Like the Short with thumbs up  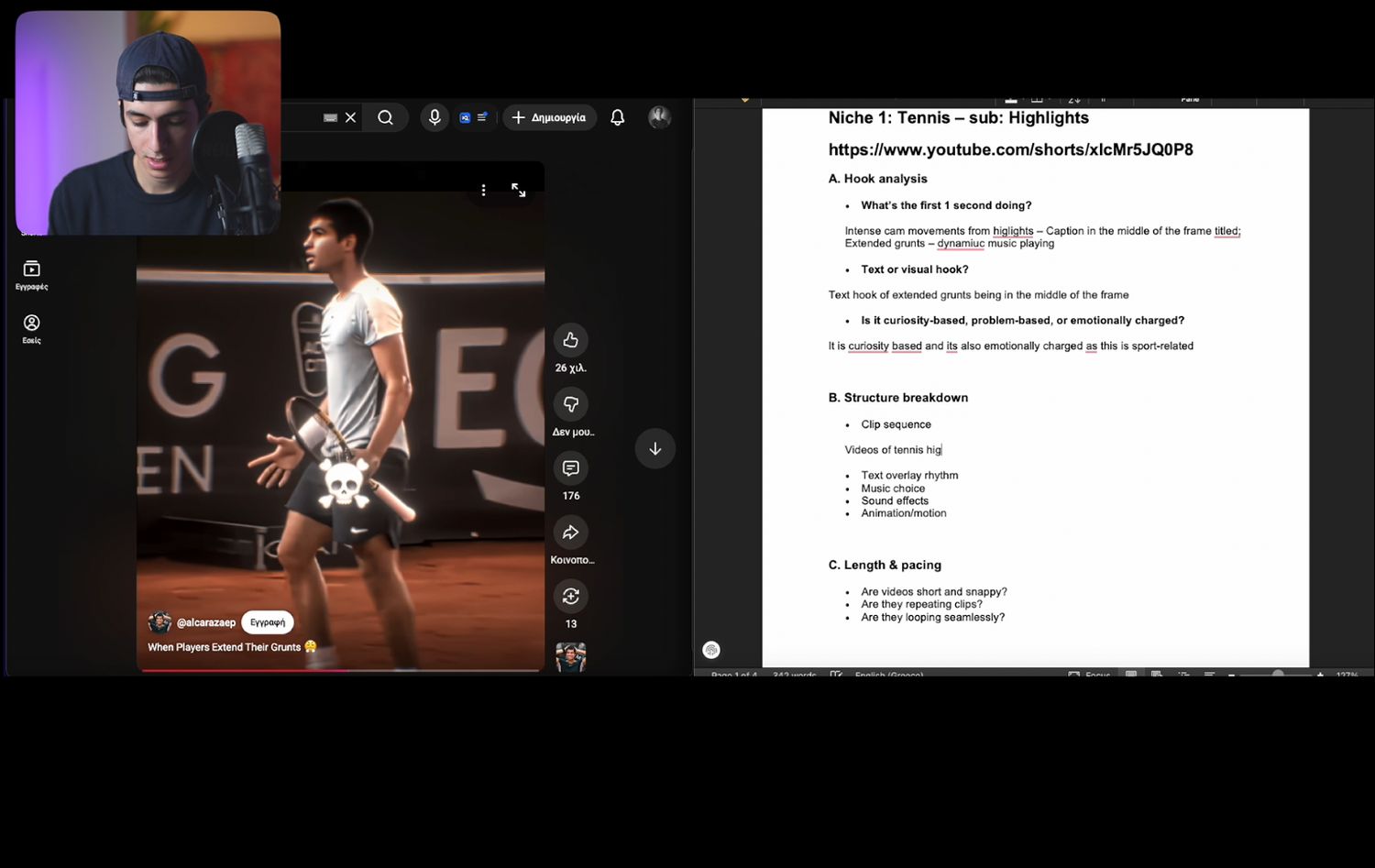tap(570, 340)
